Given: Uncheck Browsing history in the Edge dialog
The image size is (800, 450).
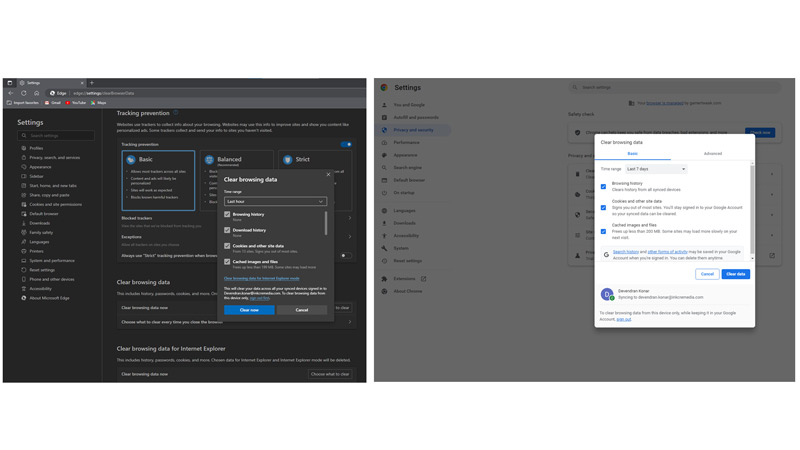Looking at the screenshot, I should [x=227, y=214].
